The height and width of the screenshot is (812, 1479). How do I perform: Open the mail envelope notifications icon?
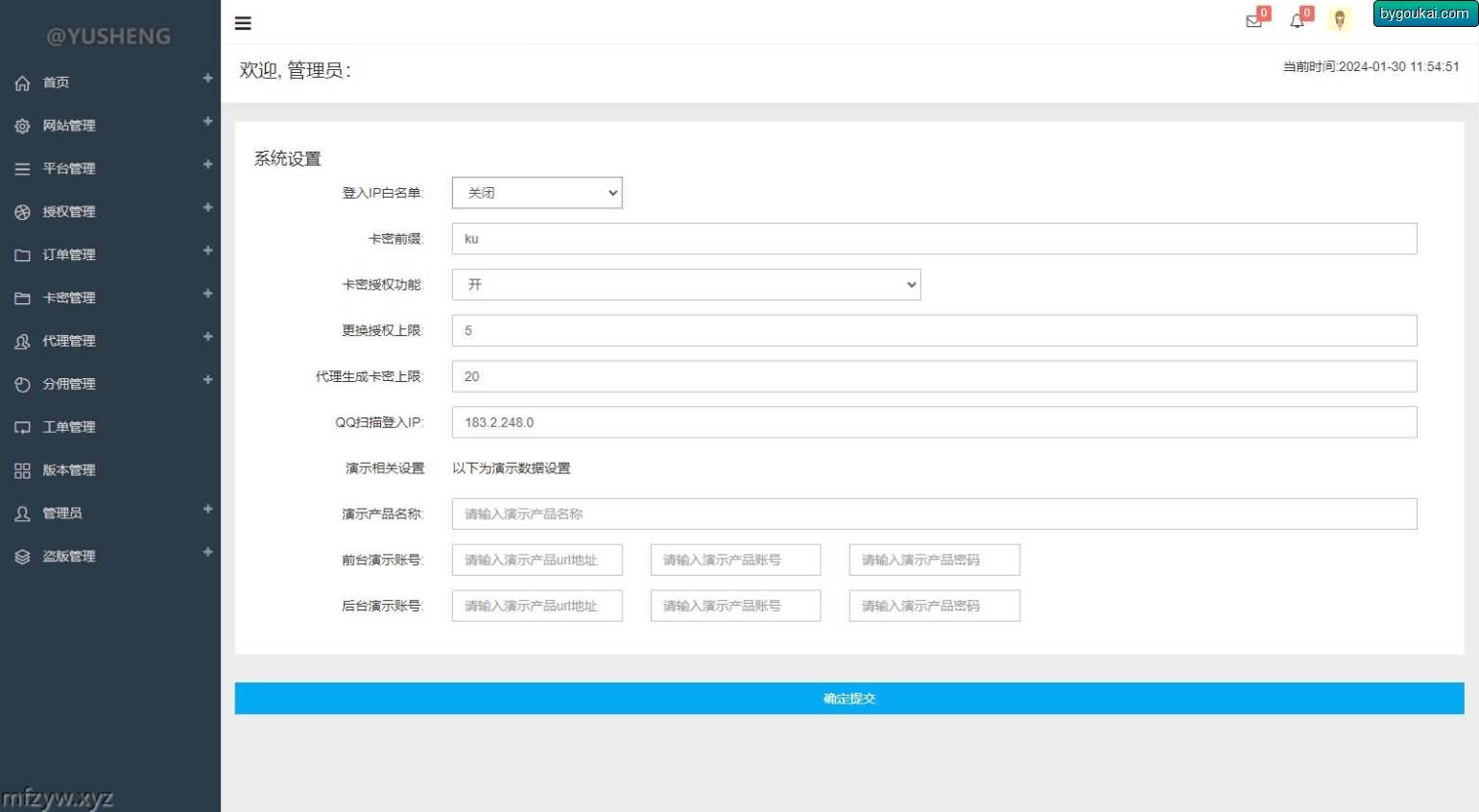(x=1253, y=21)
